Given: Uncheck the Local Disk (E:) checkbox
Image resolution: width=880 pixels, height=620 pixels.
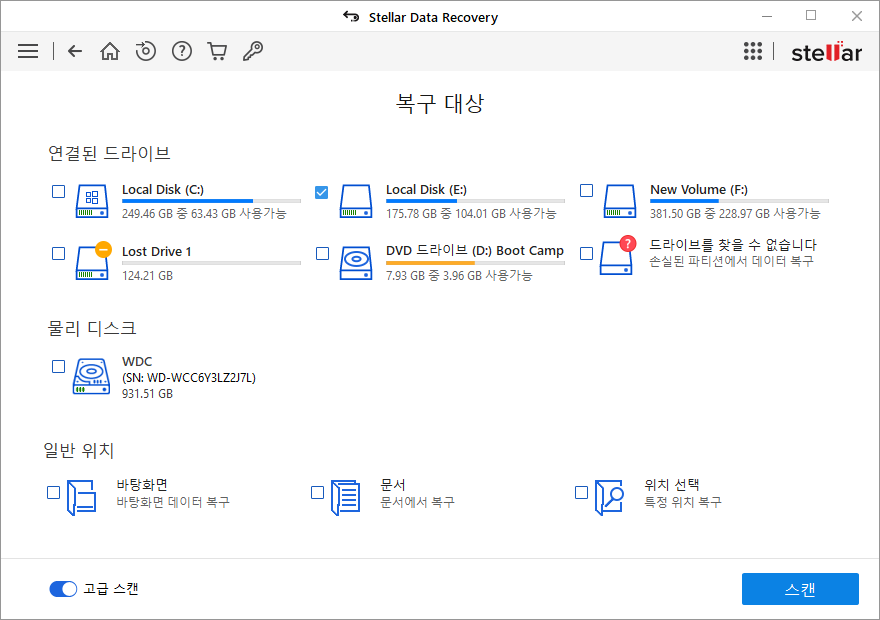Looking at the screenshot, I should [322, 191].
